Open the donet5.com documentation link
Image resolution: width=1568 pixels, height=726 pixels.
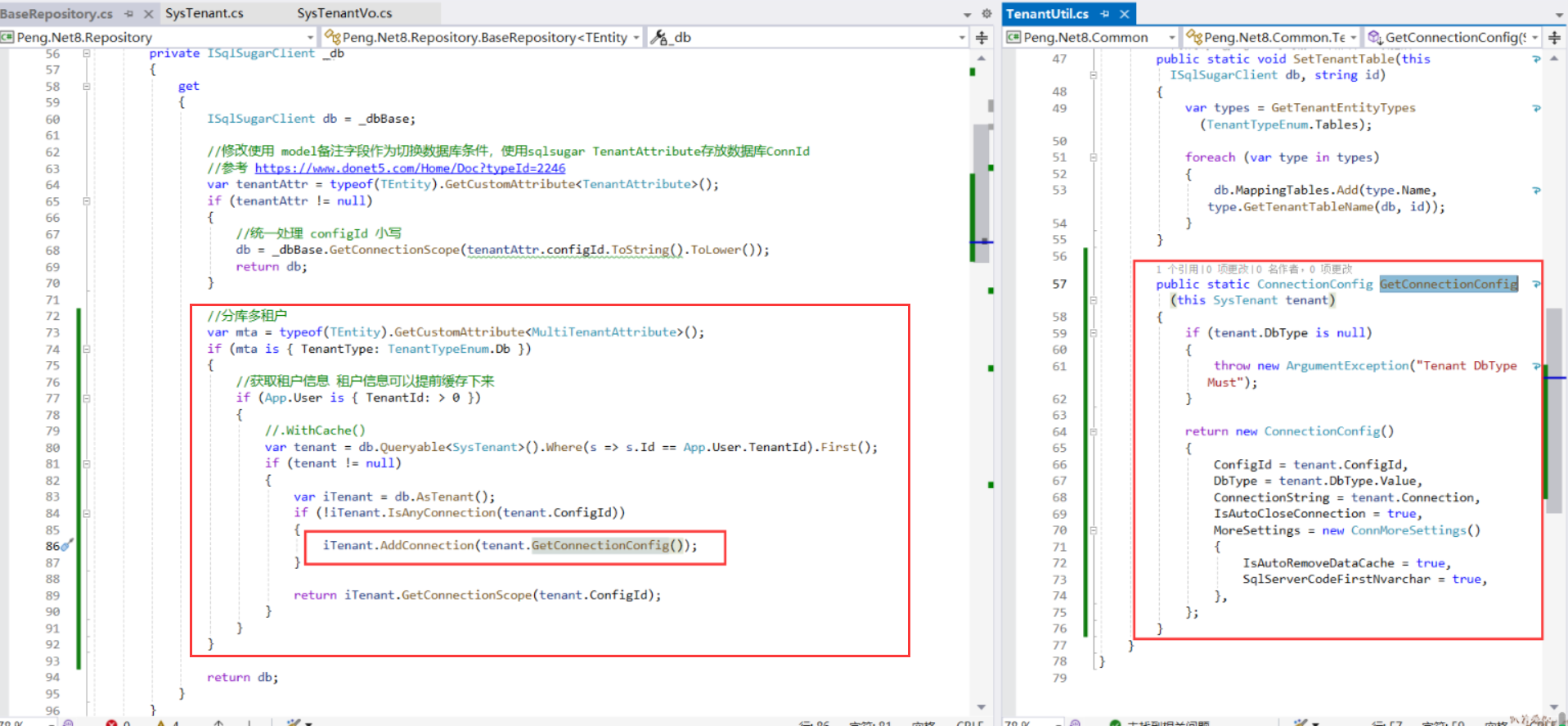tap(410, 168)
